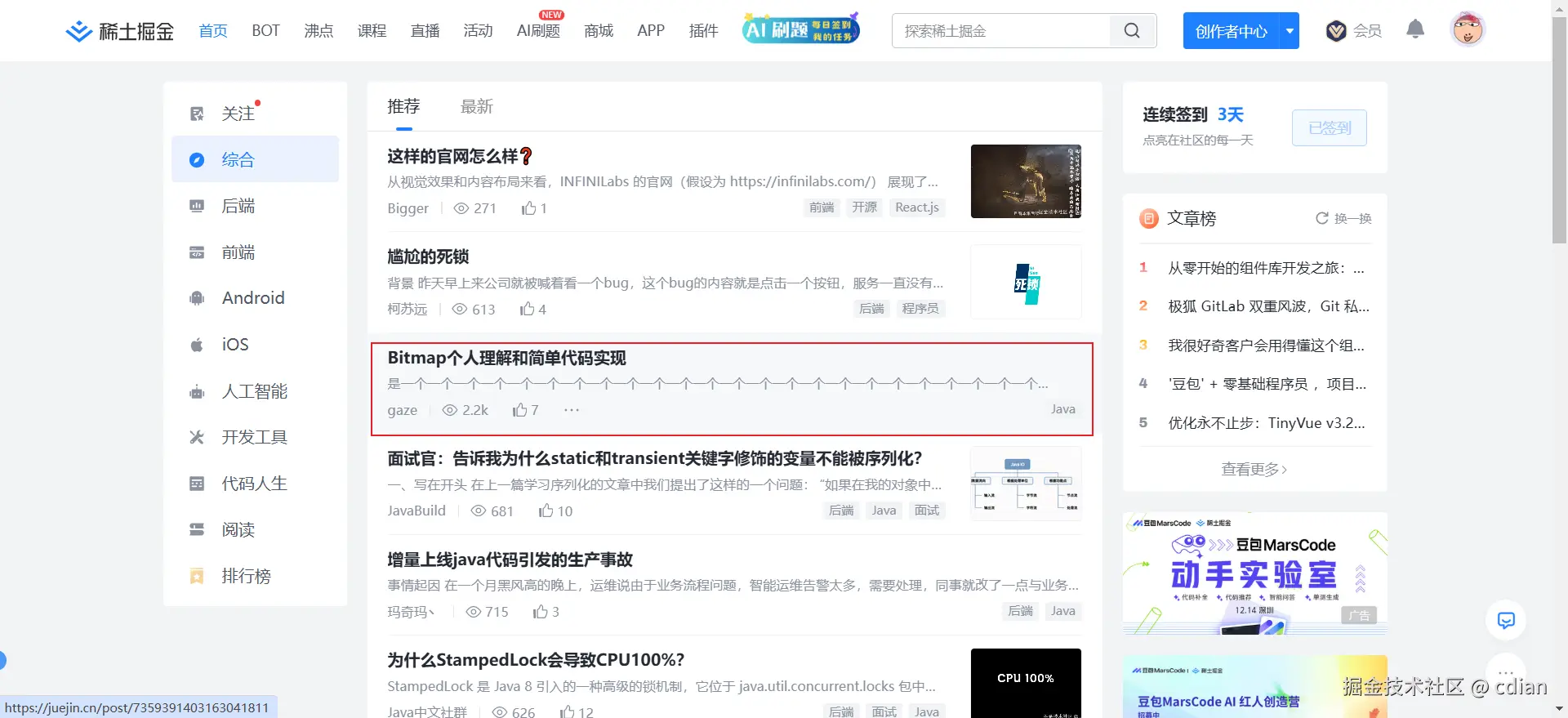The height and width of the screenshot is (718, 1568).
Task: Click the AI刷题 每日签到 banner
Action: (x=801, y=29)
